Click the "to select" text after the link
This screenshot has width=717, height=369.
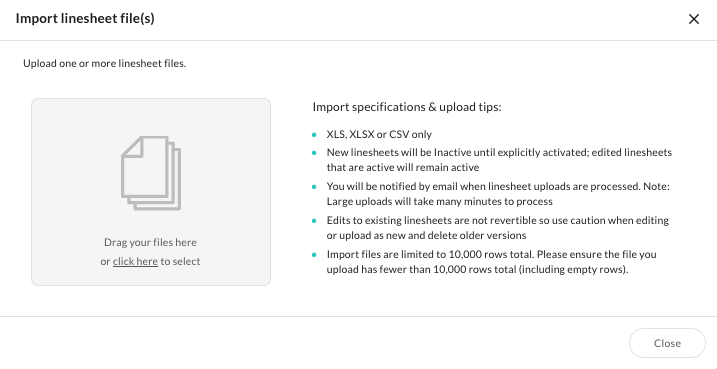pyautogui.click(x=180, y=262)
